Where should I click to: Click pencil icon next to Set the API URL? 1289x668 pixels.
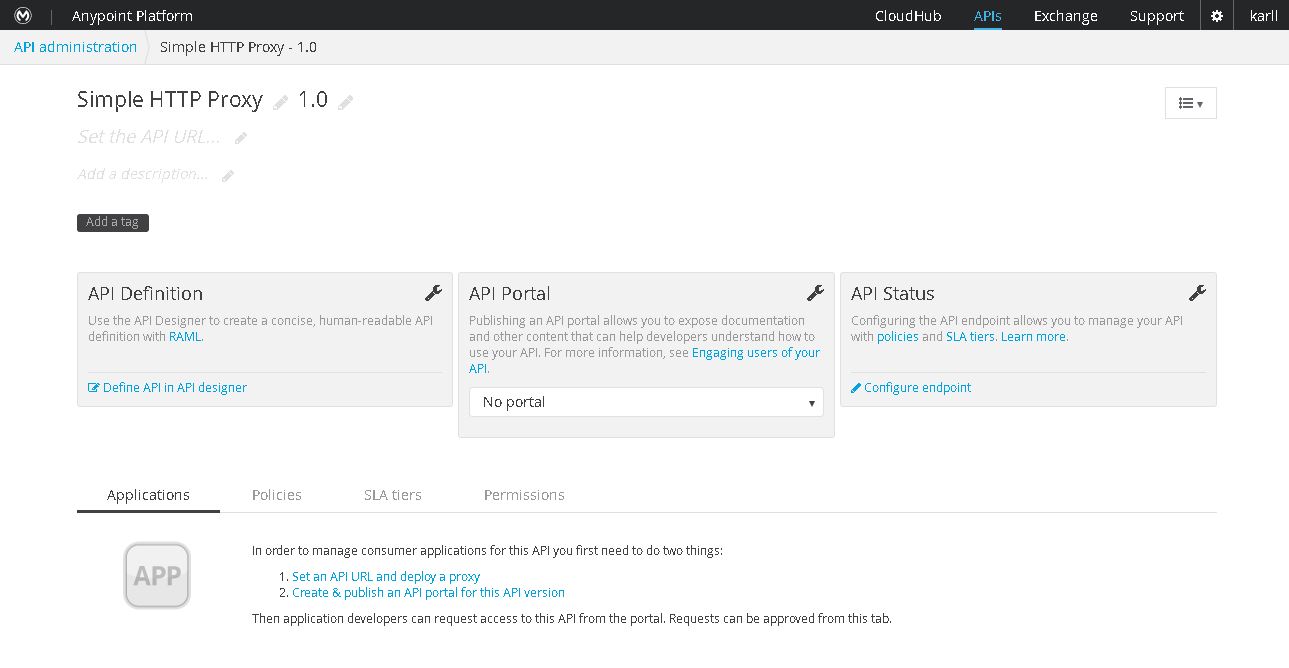[x=241, y=138]
